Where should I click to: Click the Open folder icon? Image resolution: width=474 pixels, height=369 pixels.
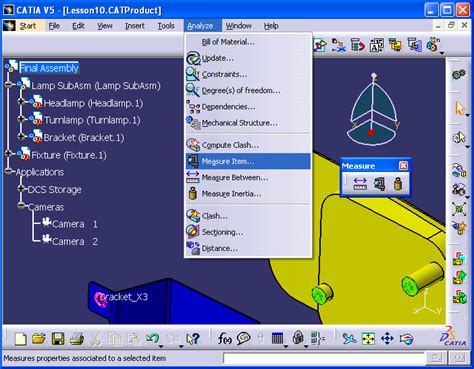(39, 339)
